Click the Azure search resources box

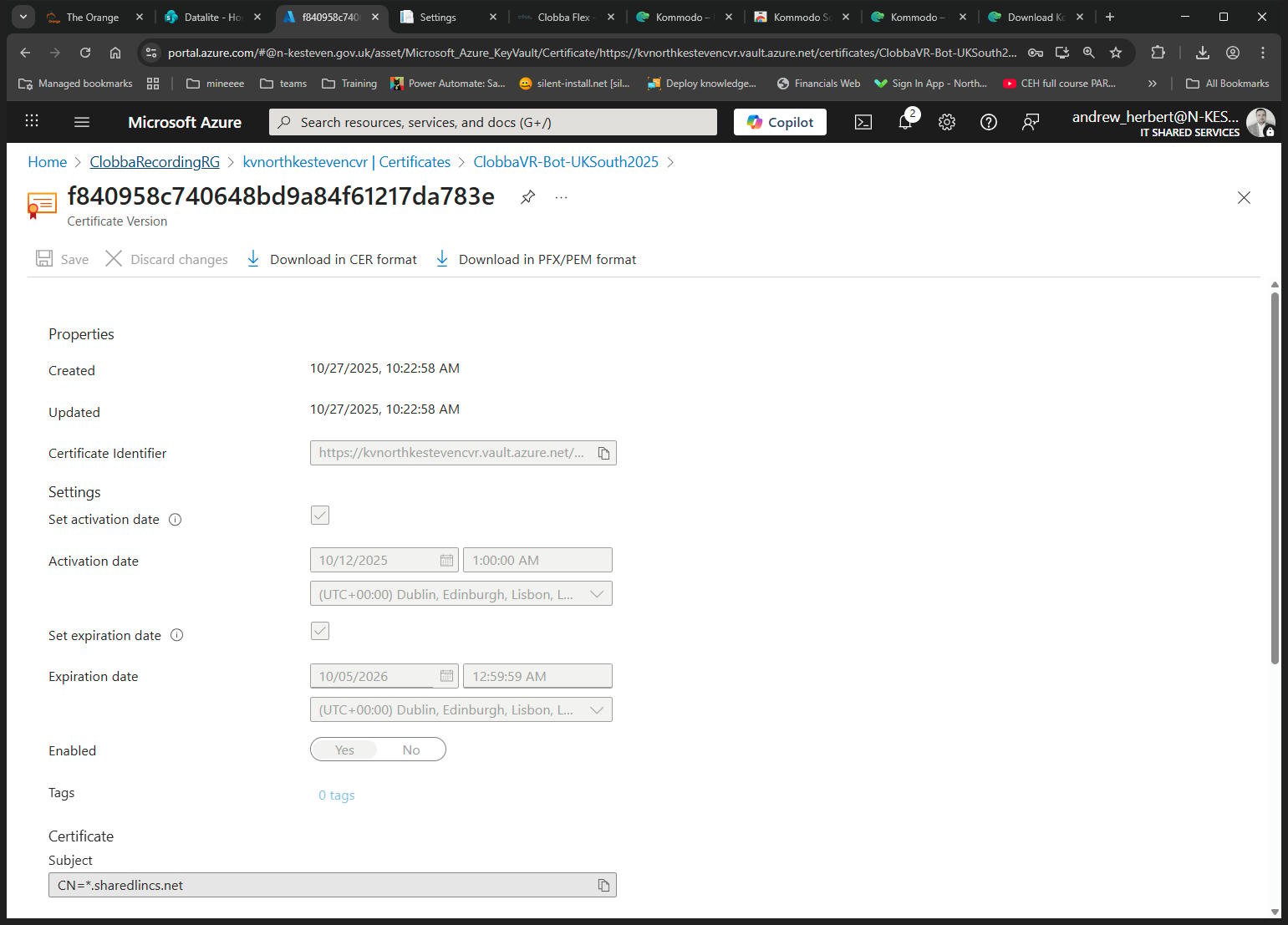493,122
